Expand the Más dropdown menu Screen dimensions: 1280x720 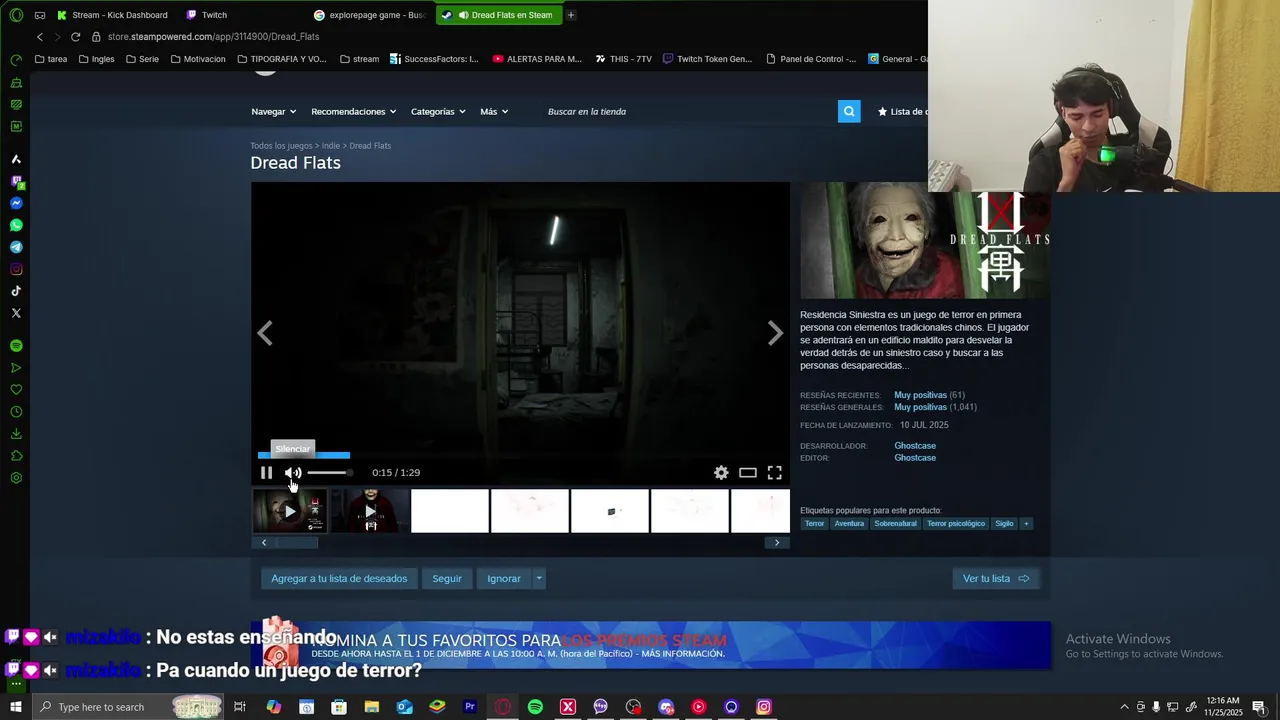click(x=494, y=111)
